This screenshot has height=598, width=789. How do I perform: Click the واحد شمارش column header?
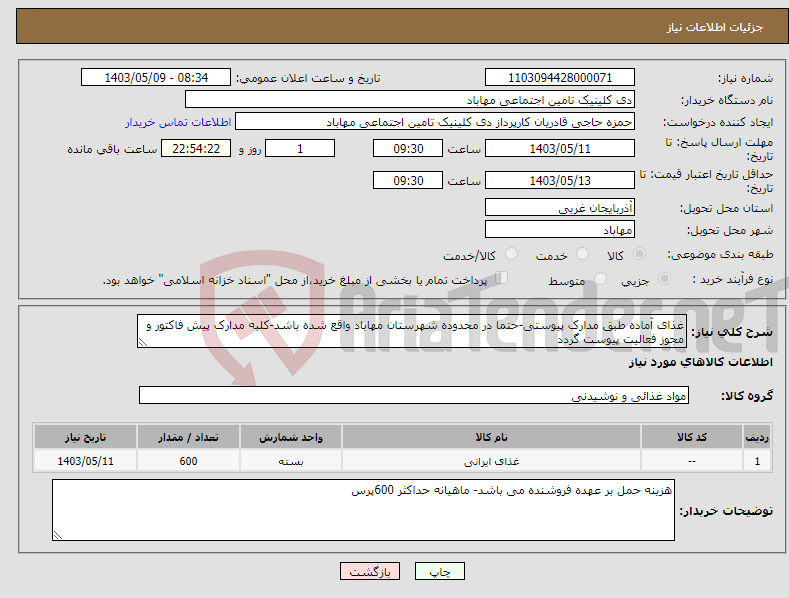tap(291, 437)
